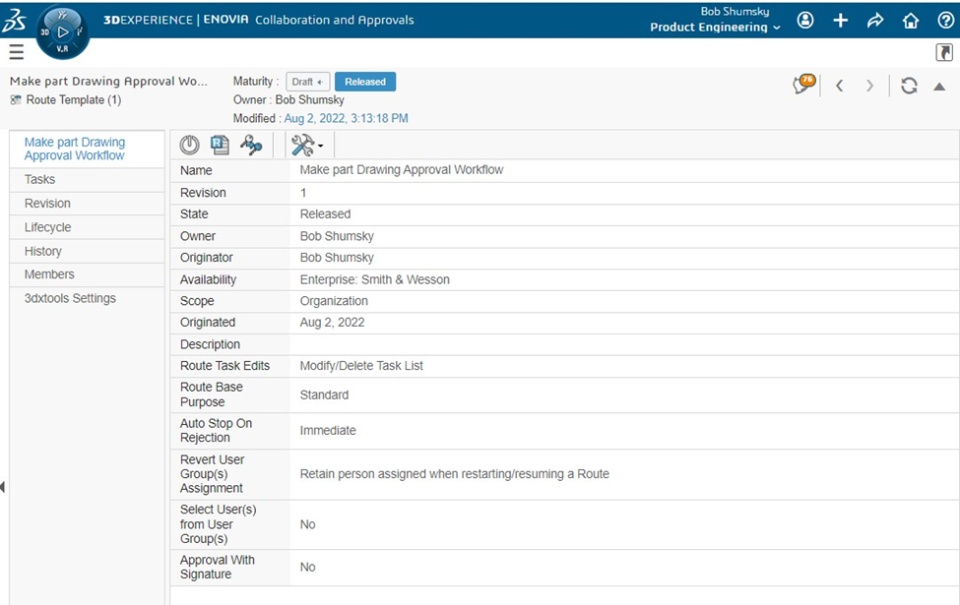Image resolution: width=960 pixels, height=605 pixels.
Task: Open the tools wrench dropdown
Action: (307, 145)
